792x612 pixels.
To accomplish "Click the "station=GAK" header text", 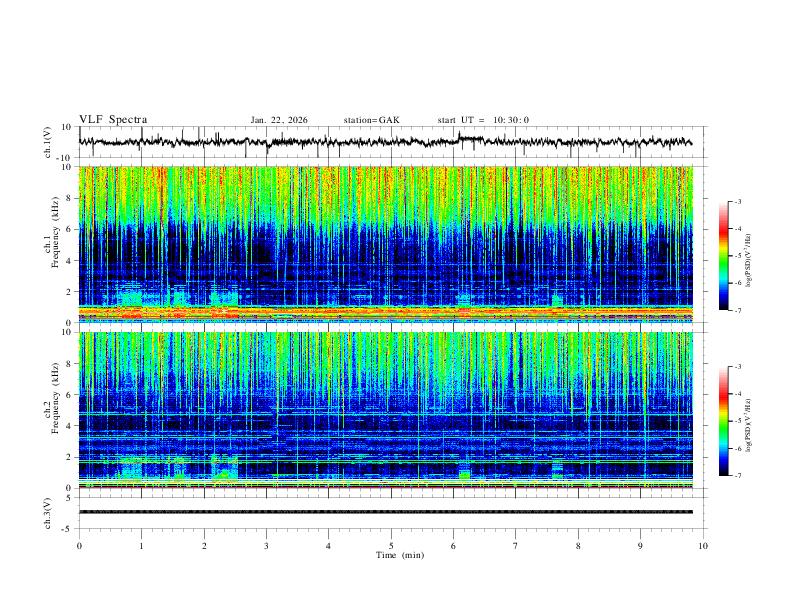I will [371, 120].
